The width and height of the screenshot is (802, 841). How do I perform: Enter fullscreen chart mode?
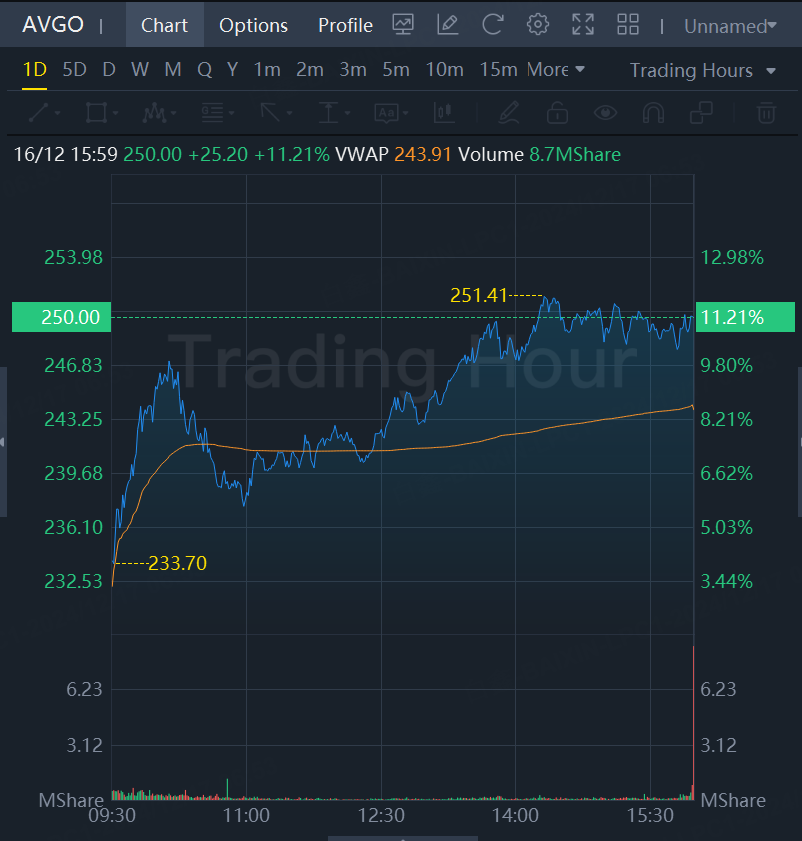click(x=583, y=25)
